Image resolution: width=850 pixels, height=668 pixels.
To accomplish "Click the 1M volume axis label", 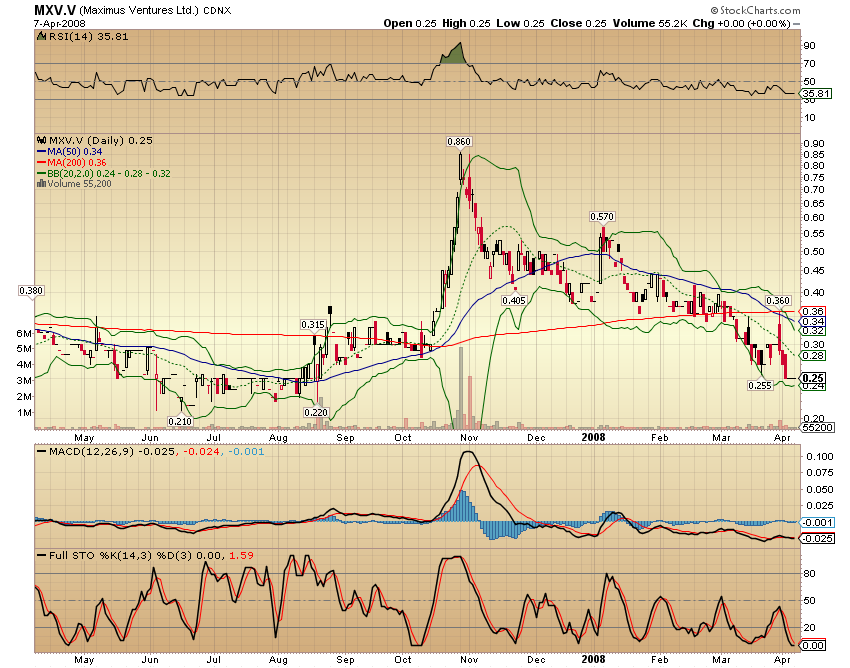I will [24, 413].
